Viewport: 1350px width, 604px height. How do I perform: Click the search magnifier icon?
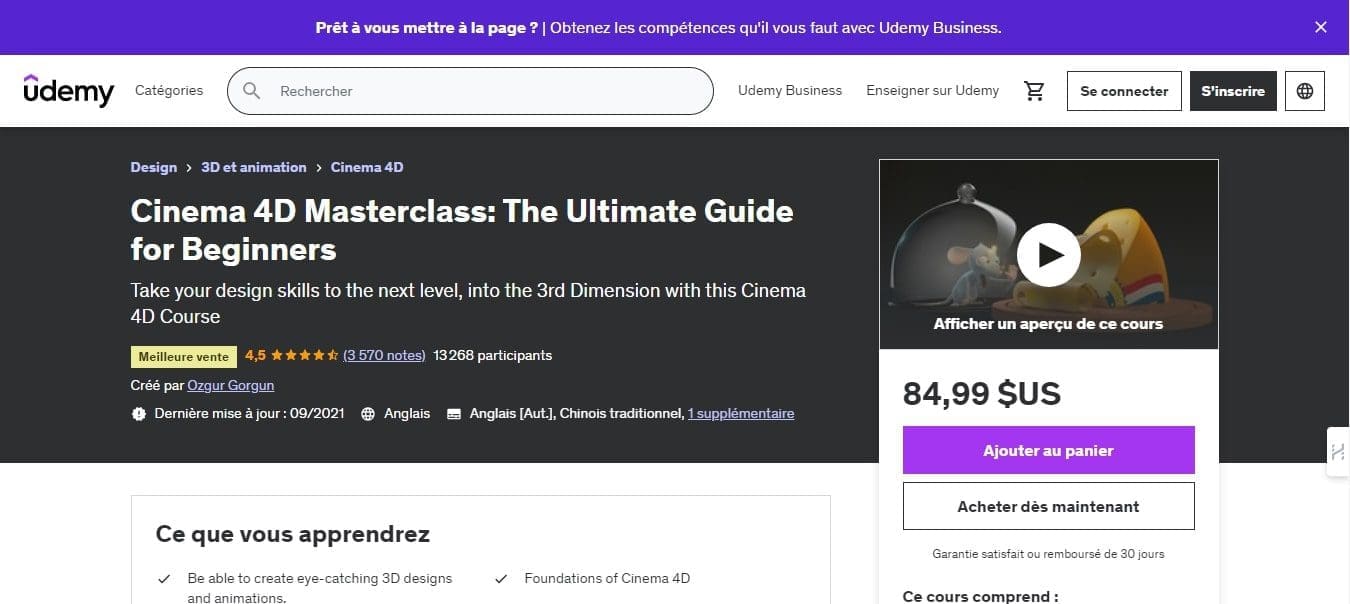(x=252, y=91)
